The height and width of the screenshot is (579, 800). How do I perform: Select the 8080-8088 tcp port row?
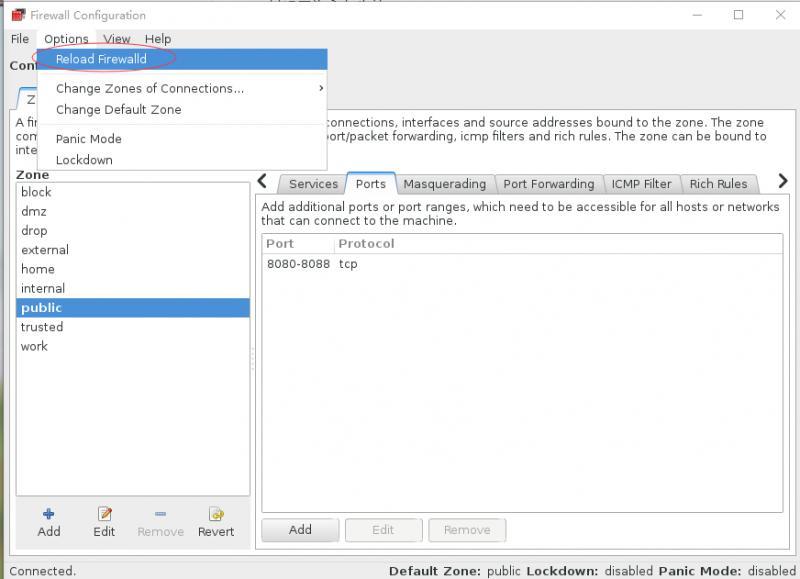(x=522, y=264)
